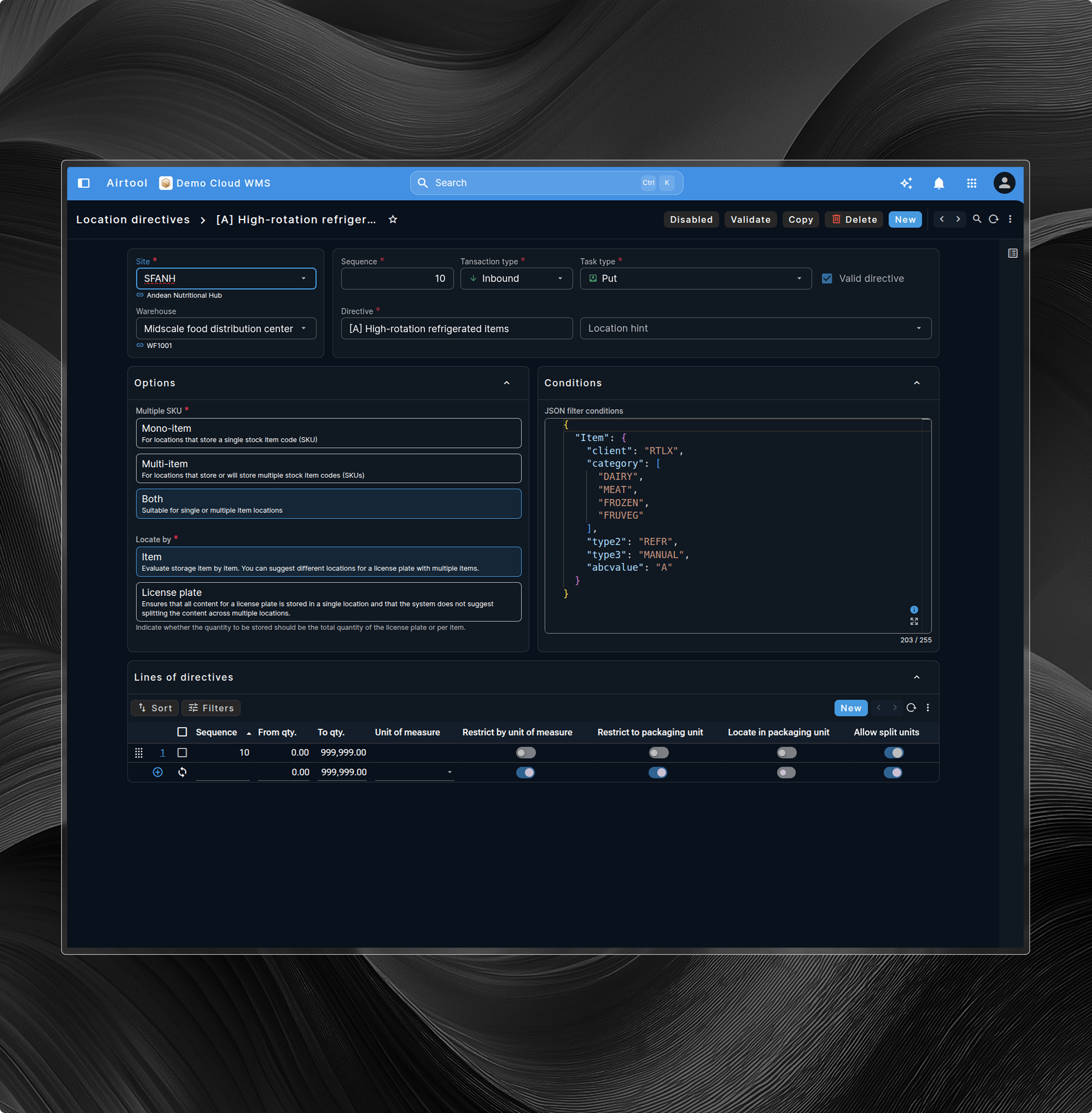
Task: Uncheck the Valid directive checkbox
Action: [827, 278]
